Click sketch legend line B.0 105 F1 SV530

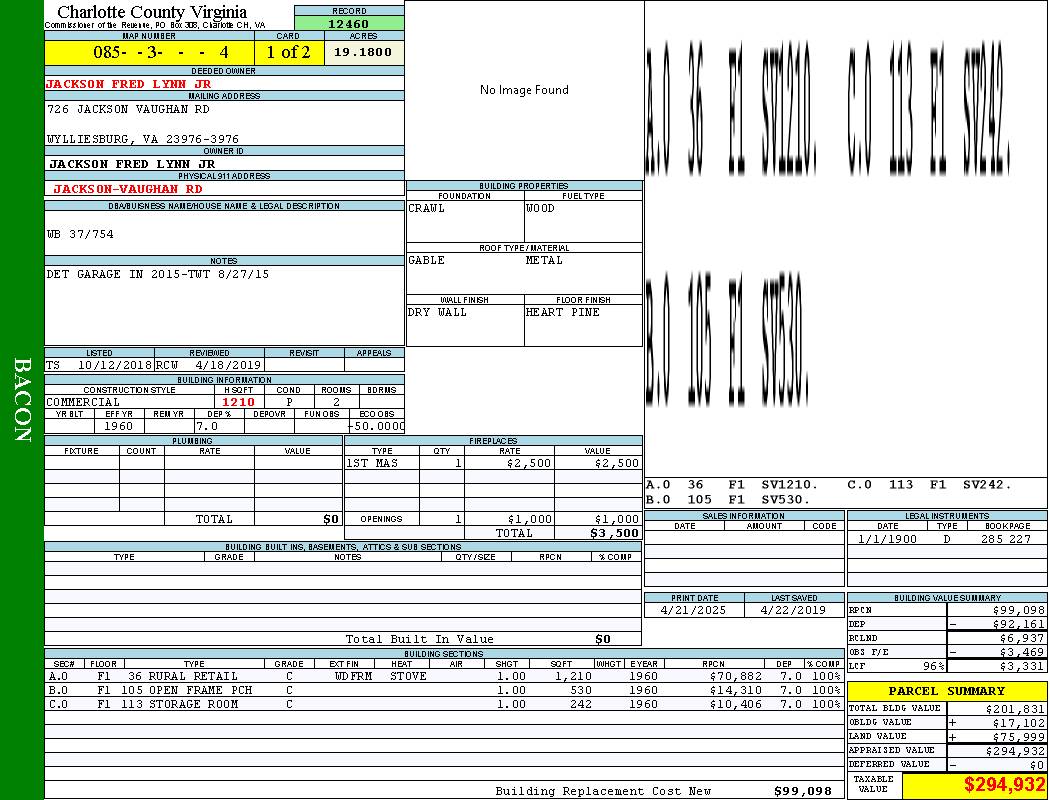[x=729, y=499]
